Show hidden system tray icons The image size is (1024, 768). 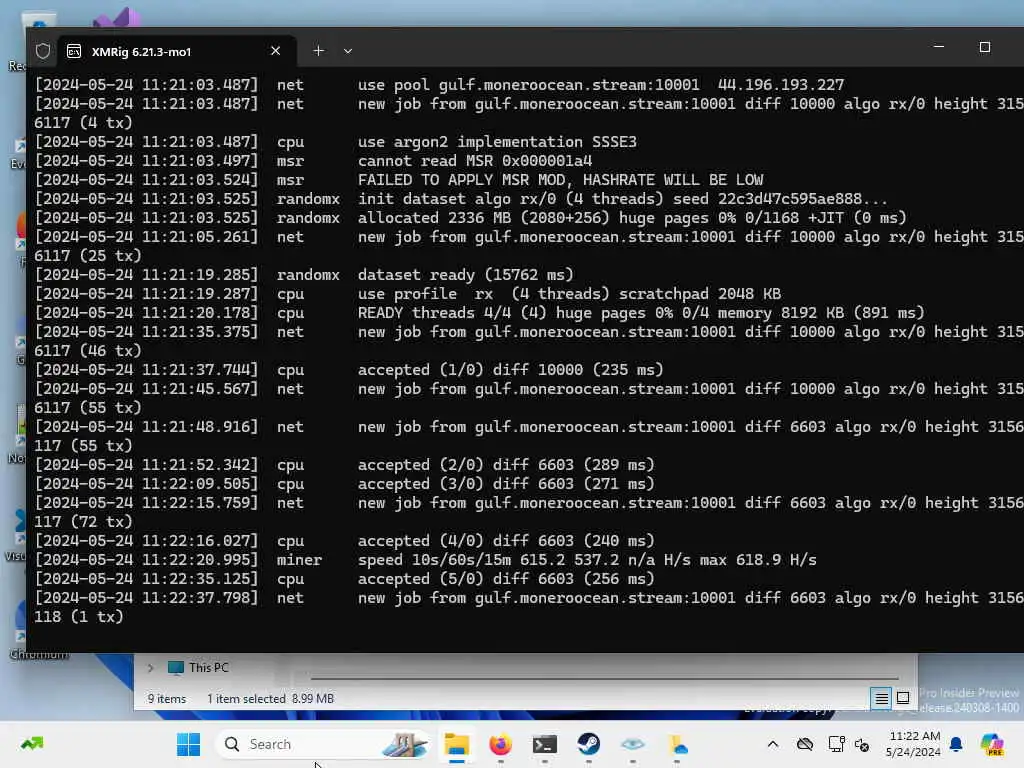[x=773, y=744]
